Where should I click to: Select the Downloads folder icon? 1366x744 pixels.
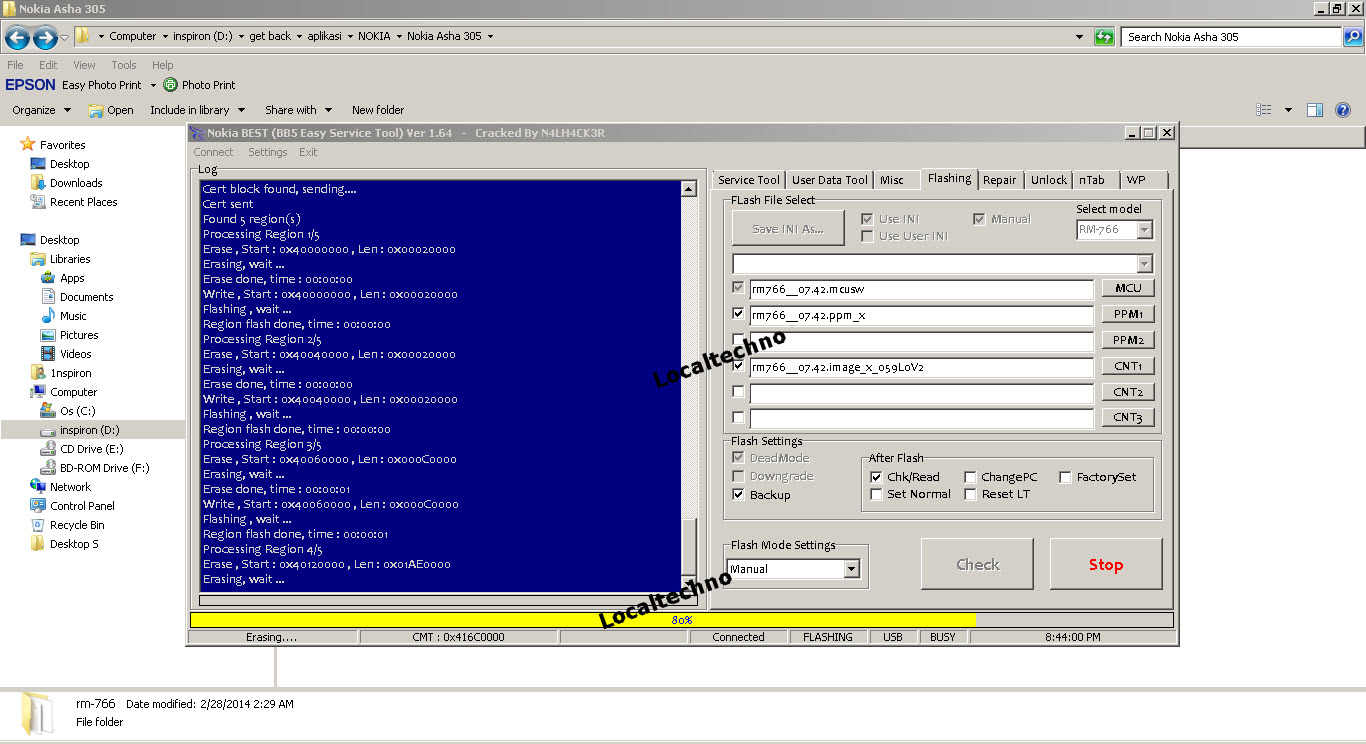tap(38, 183)
